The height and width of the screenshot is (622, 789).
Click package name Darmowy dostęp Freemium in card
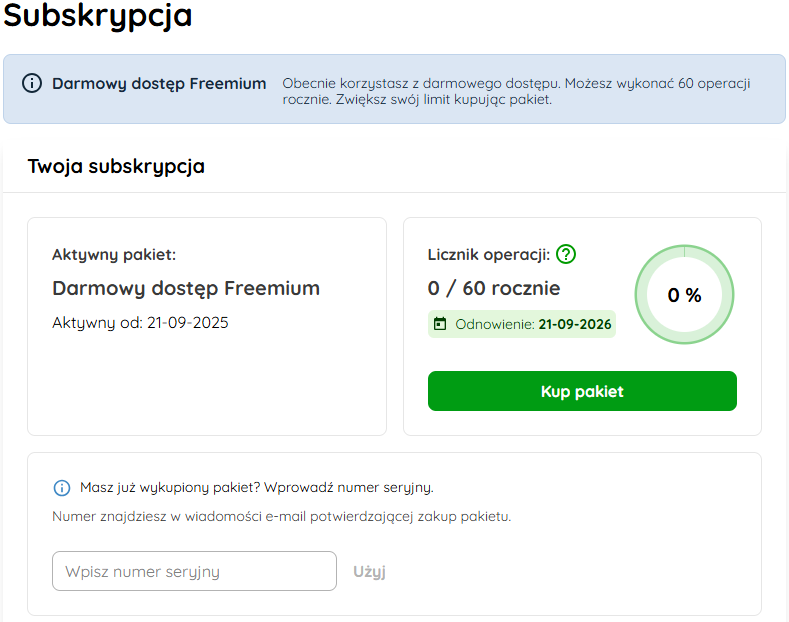(186, 288)
